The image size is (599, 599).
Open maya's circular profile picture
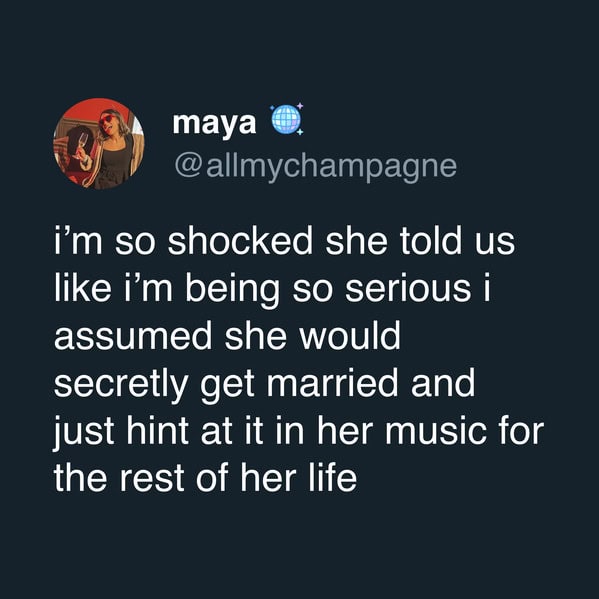99,144
